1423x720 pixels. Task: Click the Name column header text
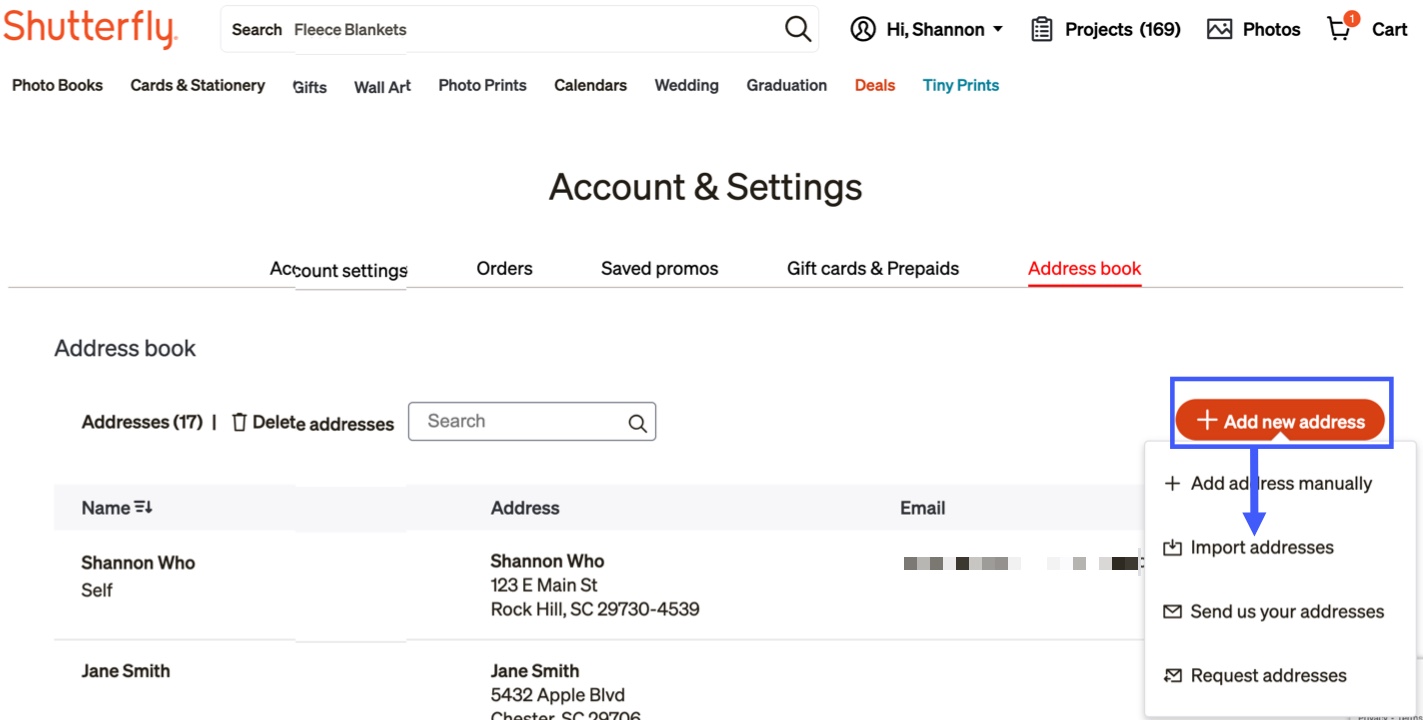[106, 507]
